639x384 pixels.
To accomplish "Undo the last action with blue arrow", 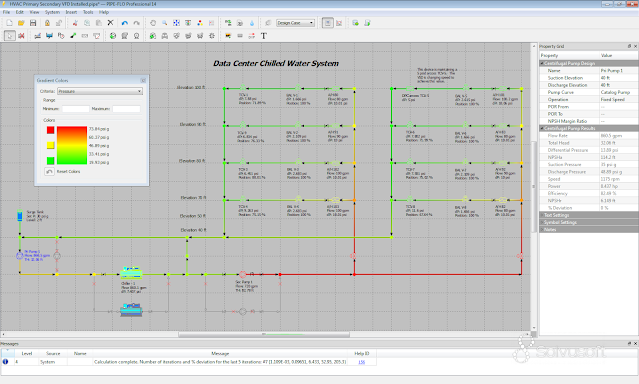I will pos(125,23).
